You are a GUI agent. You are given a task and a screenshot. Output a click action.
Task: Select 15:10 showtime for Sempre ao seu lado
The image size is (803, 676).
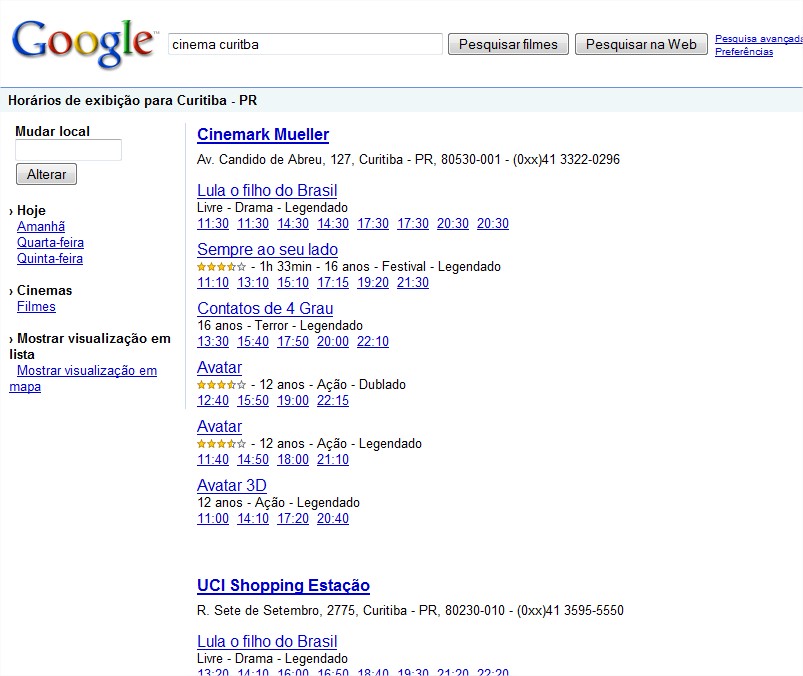click(x=293, y=282)
